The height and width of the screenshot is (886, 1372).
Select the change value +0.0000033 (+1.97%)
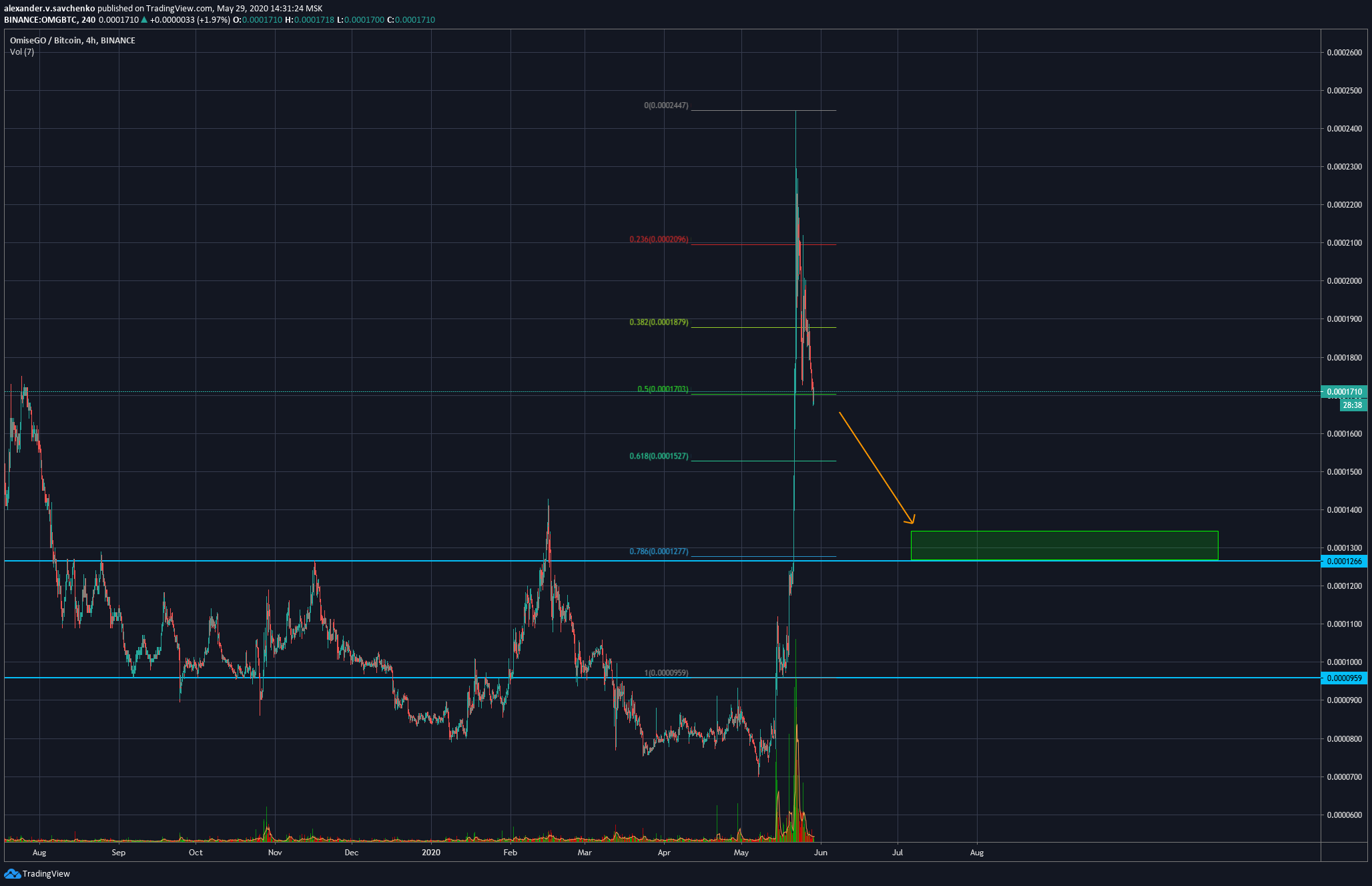click(190, 20)
